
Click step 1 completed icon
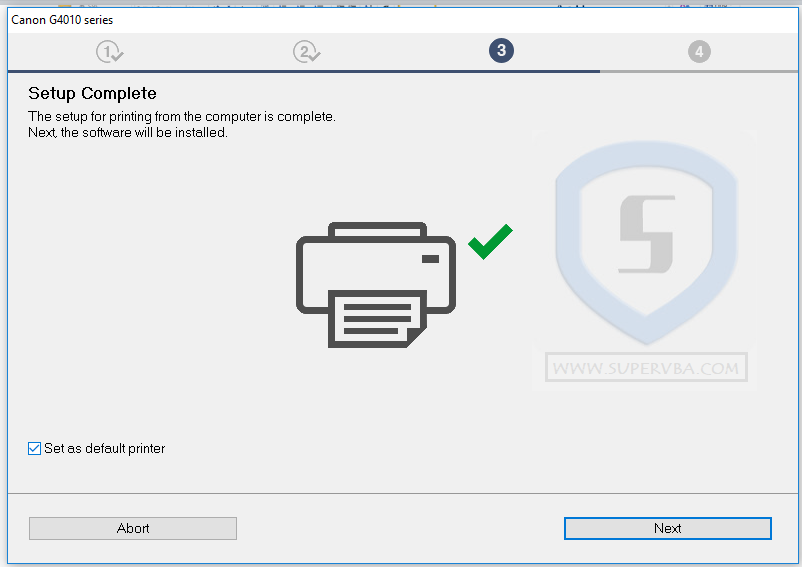(109, 52)
